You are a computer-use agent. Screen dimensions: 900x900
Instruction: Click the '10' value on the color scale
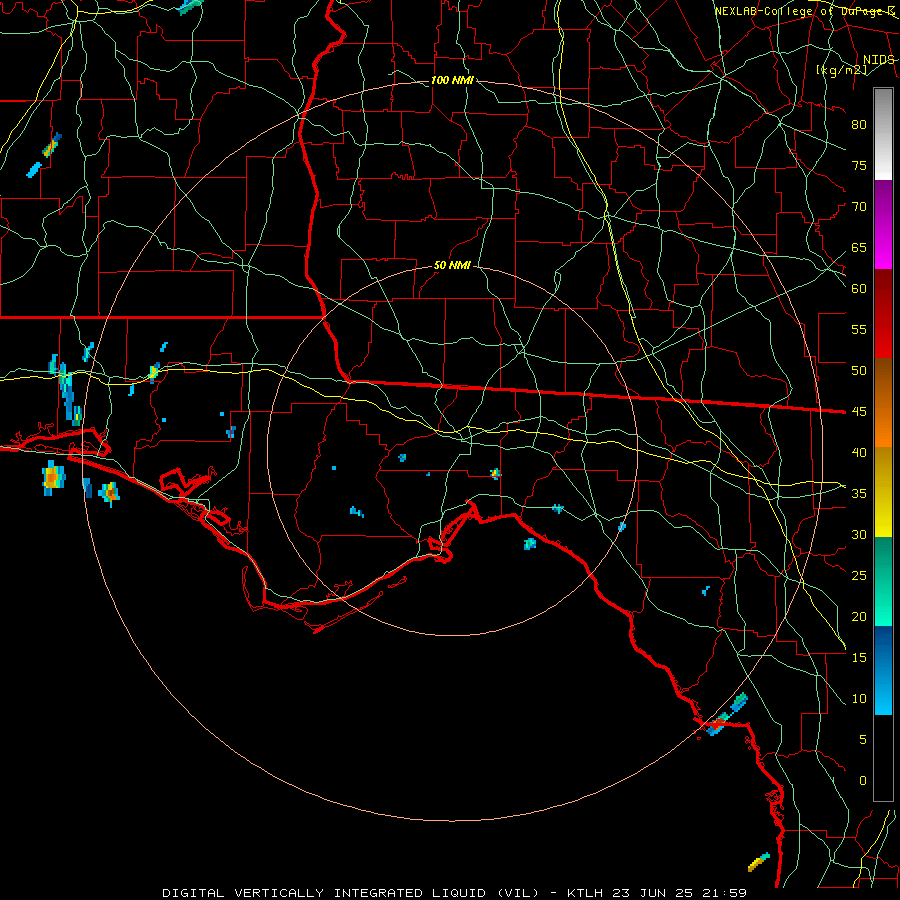859,699
